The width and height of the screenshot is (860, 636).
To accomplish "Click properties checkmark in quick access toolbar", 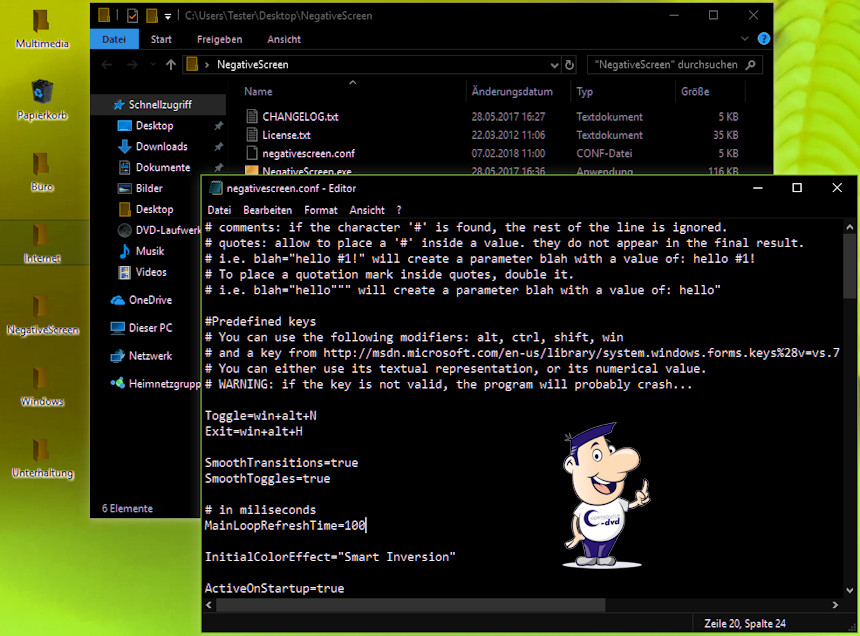I will [x=132, y=16].
